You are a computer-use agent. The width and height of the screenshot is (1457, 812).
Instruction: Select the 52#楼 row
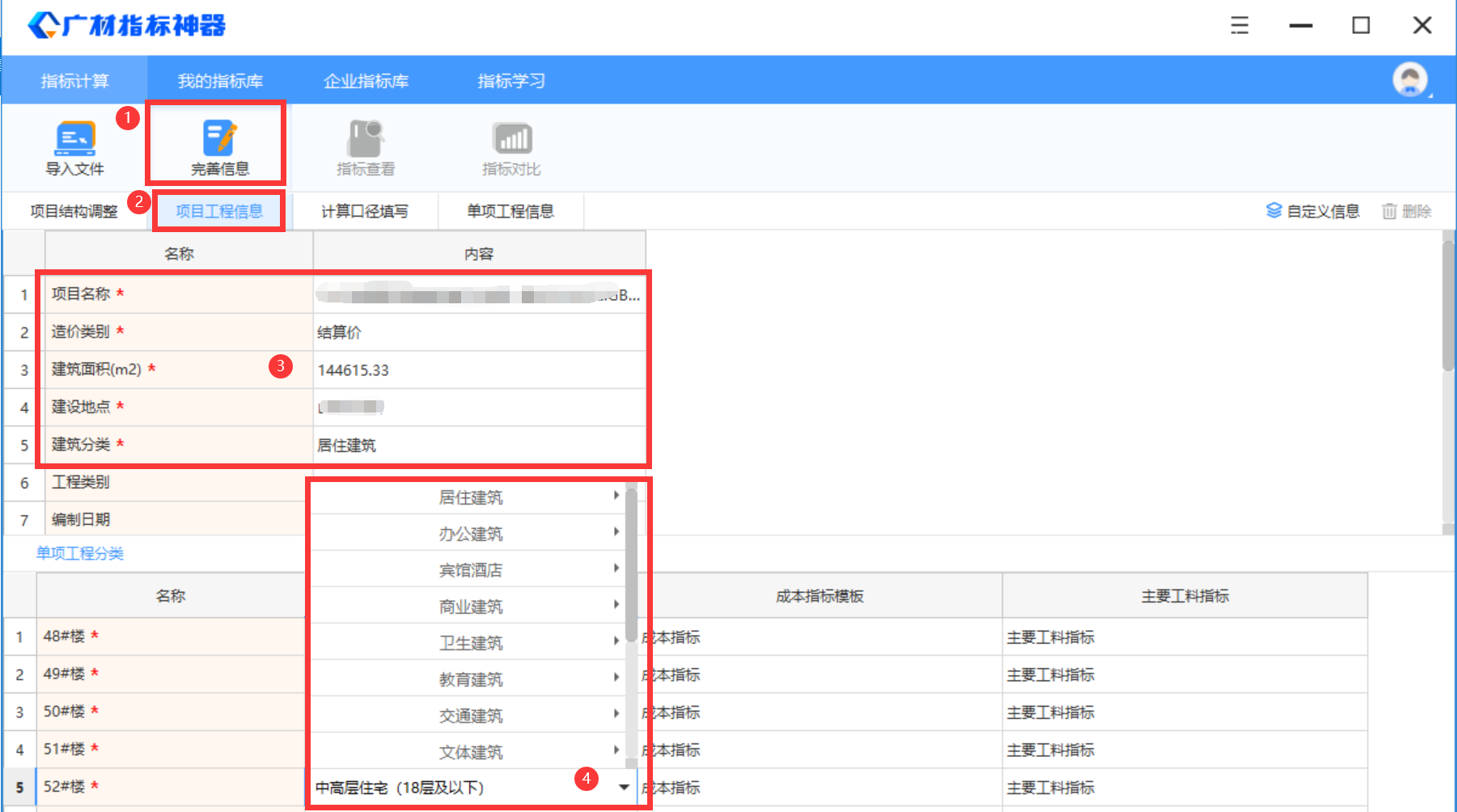[x=170, y=786]
